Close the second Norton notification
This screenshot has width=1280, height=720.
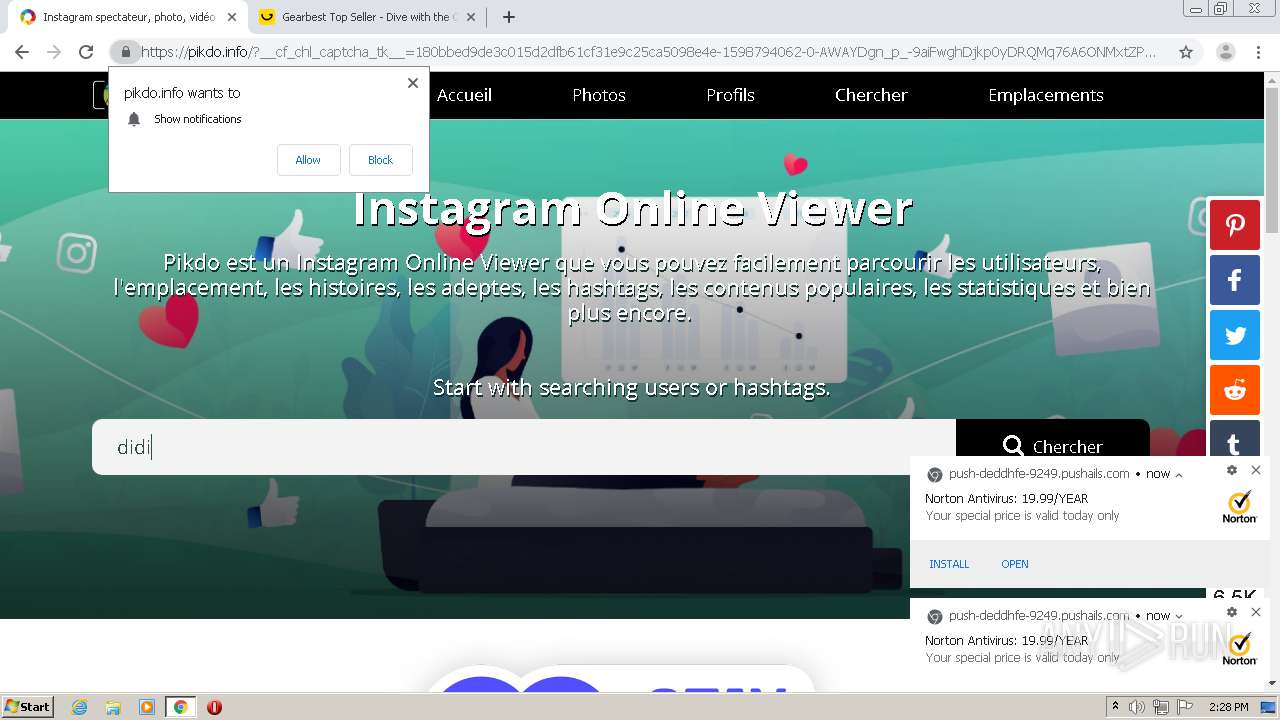[1256, 612]
